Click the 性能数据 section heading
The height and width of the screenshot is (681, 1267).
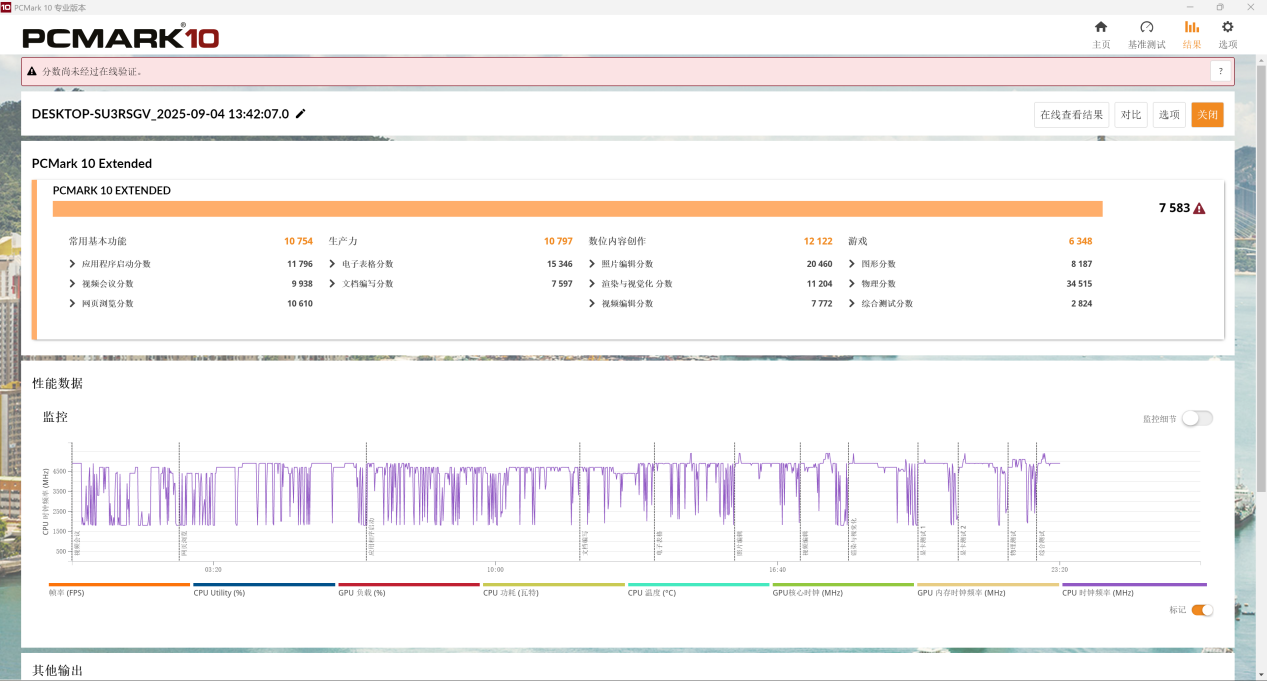57,383
